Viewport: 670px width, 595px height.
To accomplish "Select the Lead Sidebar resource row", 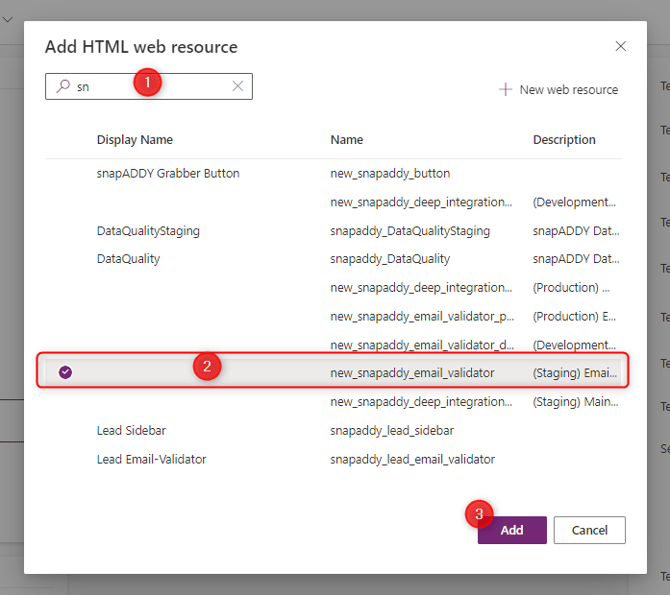I will pyautogui.click(x=131, y=431).
